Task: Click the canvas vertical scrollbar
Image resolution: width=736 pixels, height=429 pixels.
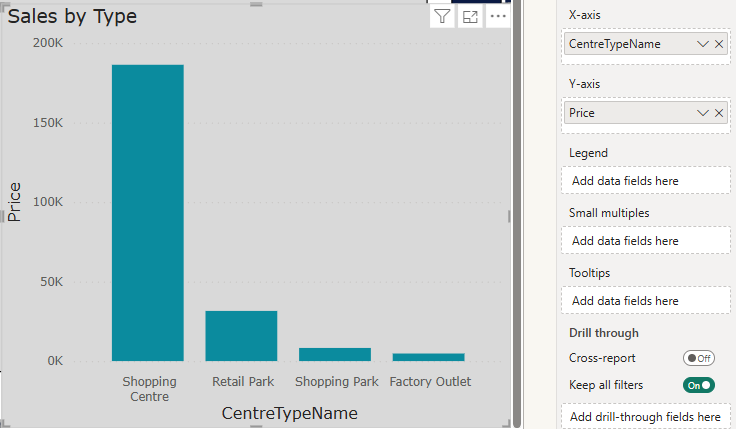Action: [x=516, y=214]
